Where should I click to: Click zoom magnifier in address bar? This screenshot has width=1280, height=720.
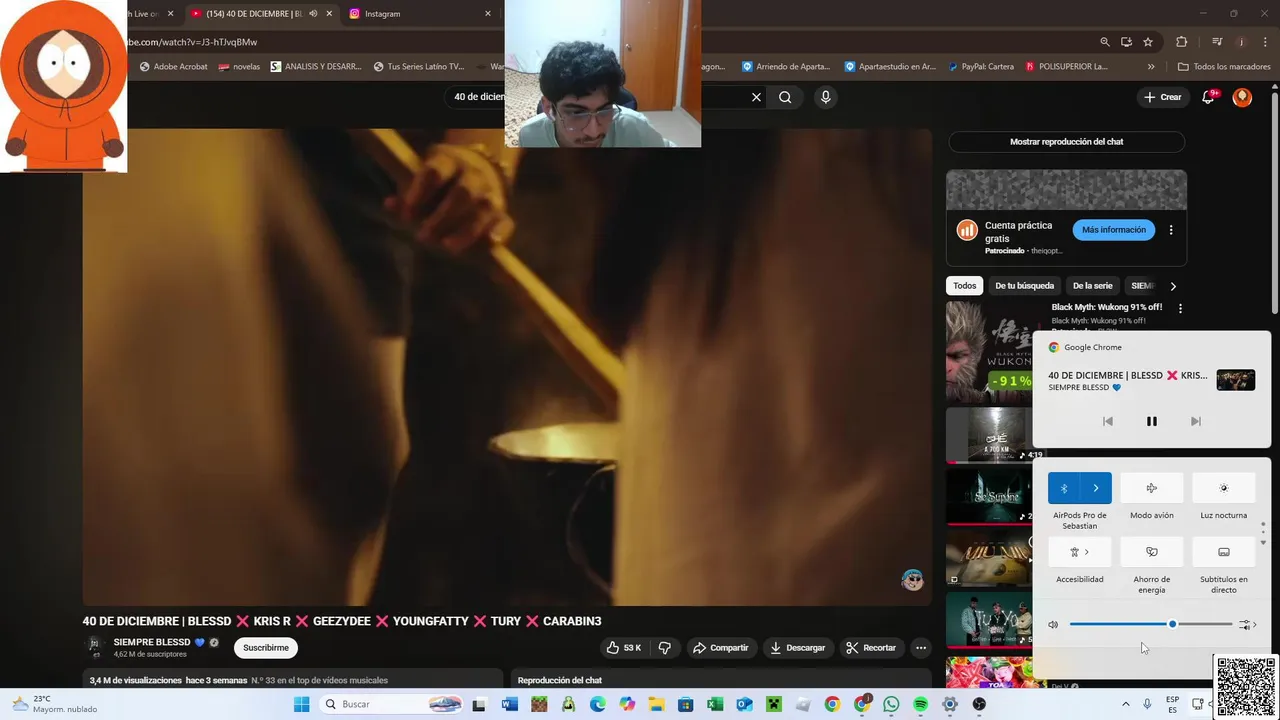click(1105, 42)
